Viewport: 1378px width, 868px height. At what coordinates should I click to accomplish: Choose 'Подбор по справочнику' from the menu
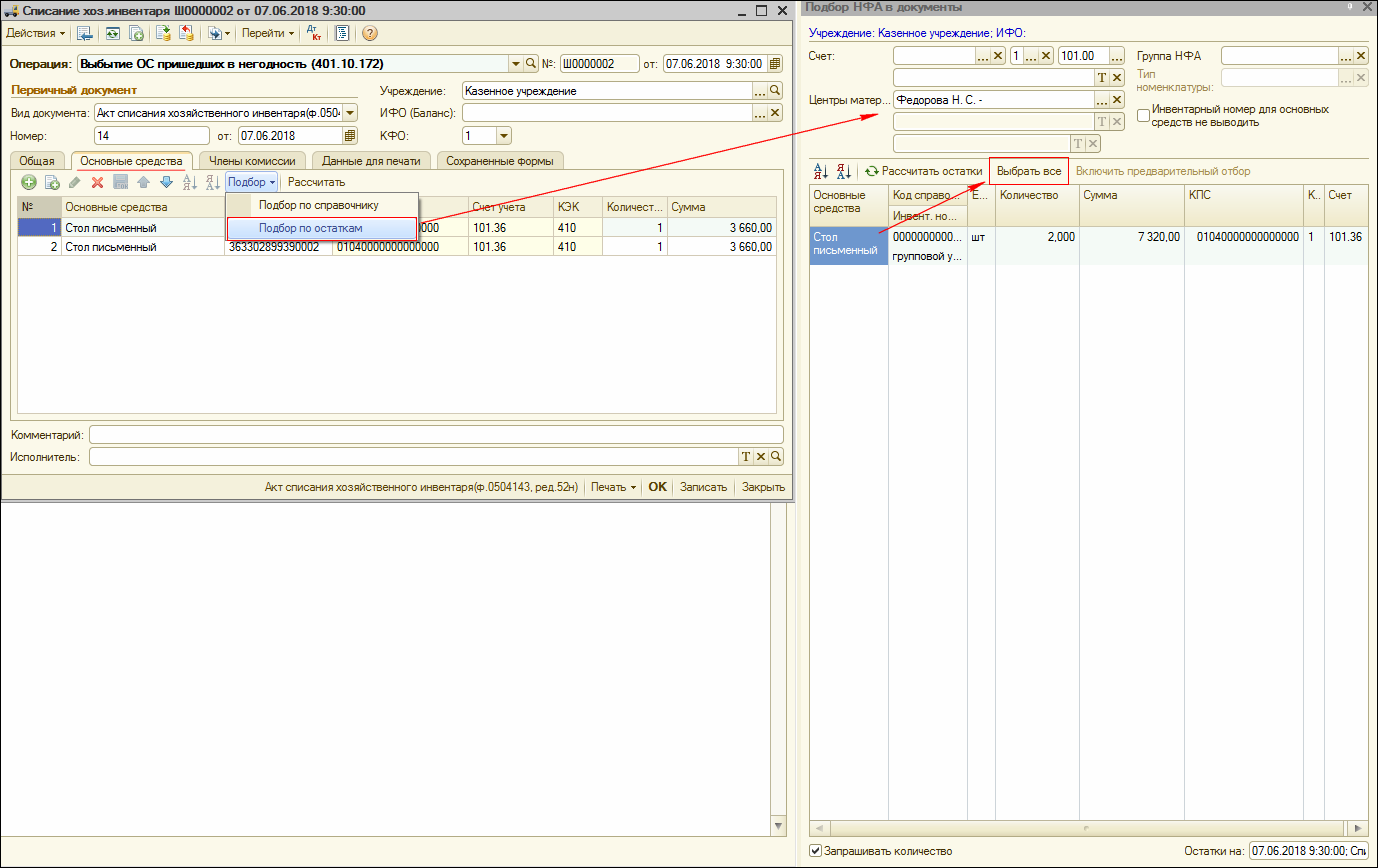click(x=319, y=205)
